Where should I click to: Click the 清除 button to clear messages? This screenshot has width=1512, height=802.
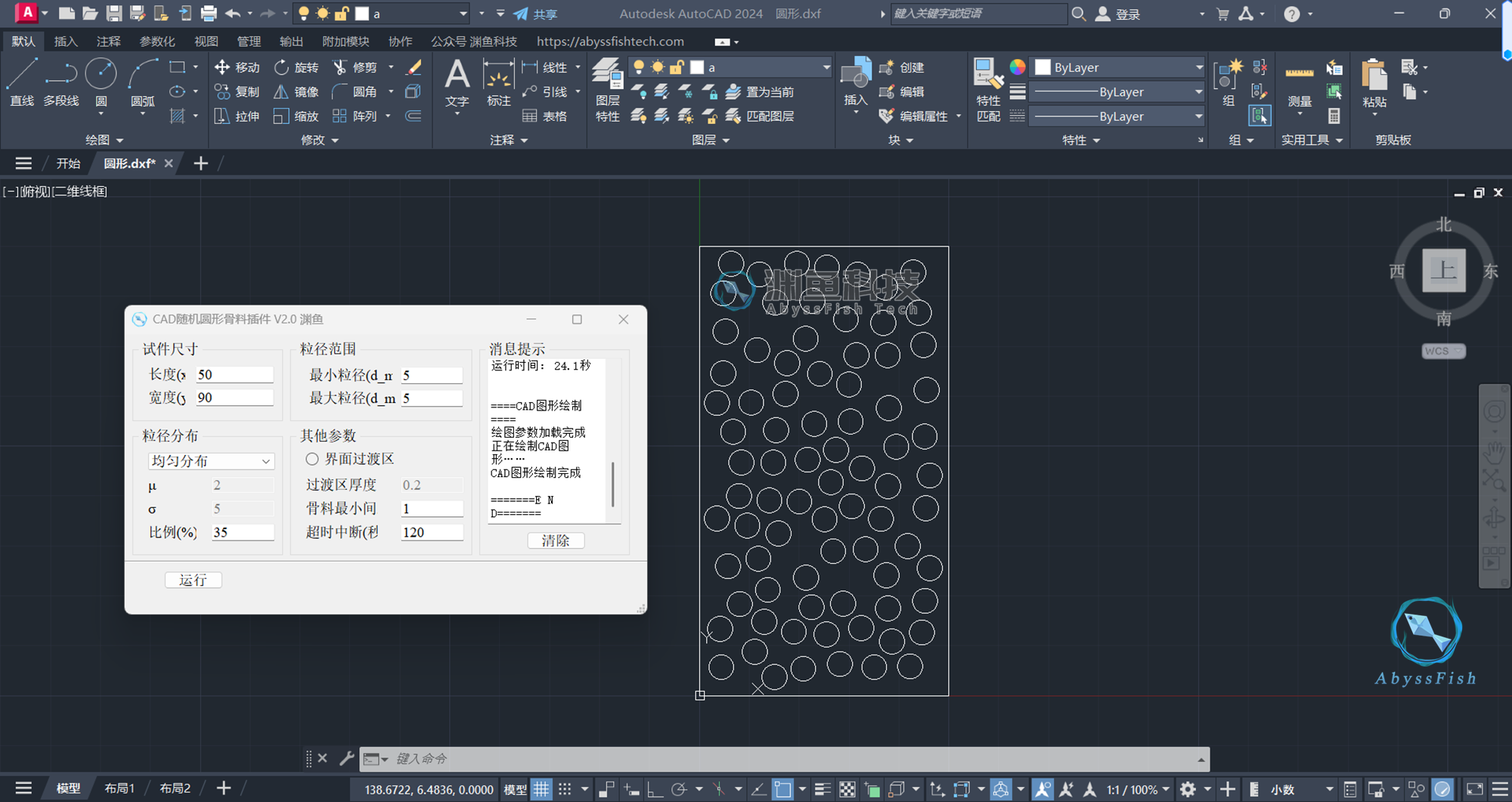[x=556, y=540]
